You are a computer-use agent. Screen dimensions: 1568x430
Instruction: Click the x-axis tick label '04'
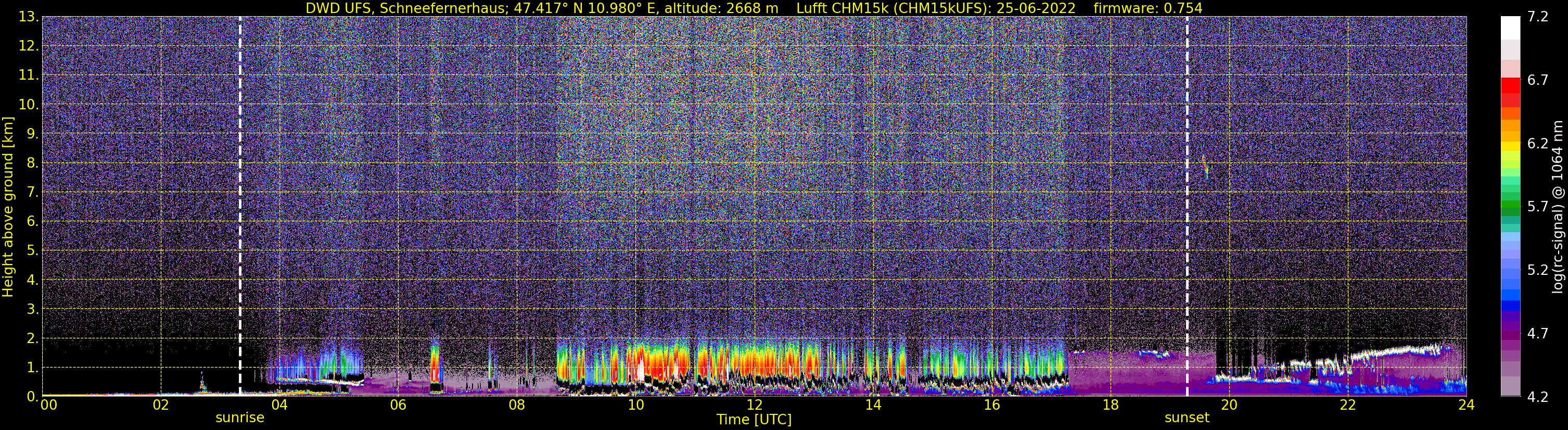(x=279, y=405)
